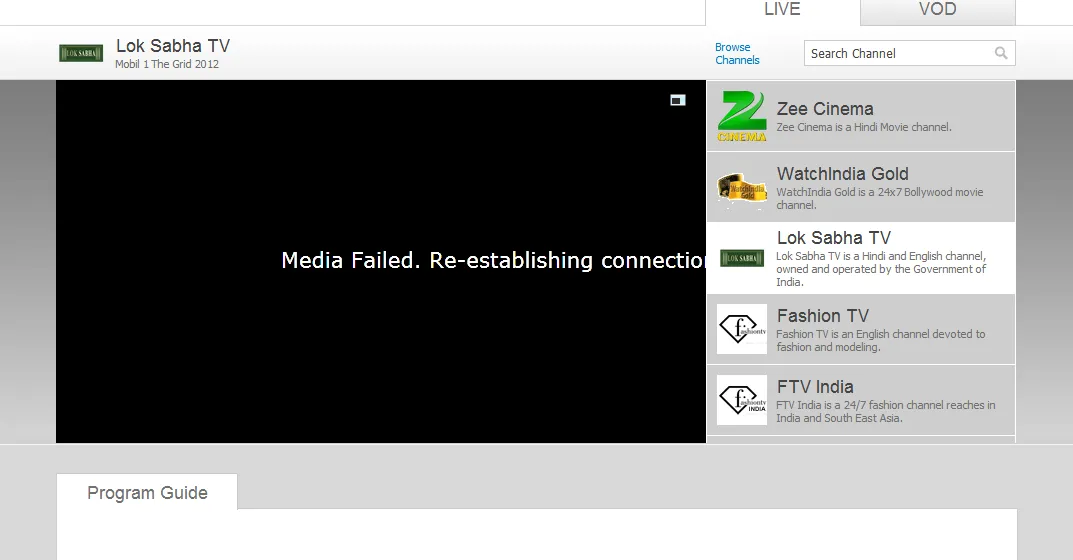Open the Browse Channels link
The image size is (1073, 560).
[737, 53]
